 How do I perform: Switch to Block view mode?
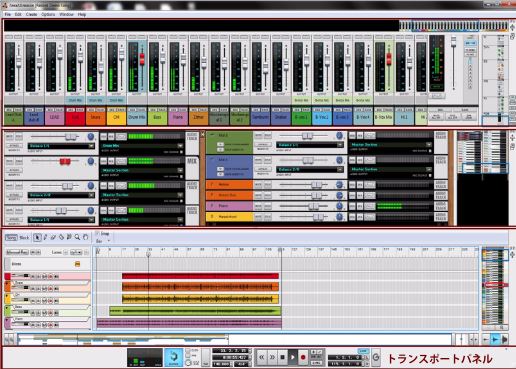pos(24,238)
